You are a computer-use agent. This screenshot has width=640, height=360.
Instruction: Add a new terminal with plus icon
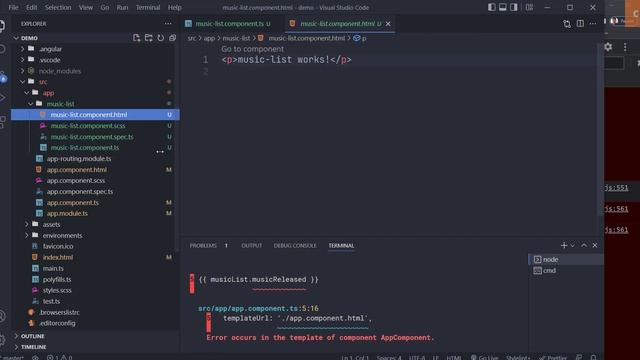pyautogui.click(x=564, y=245)
